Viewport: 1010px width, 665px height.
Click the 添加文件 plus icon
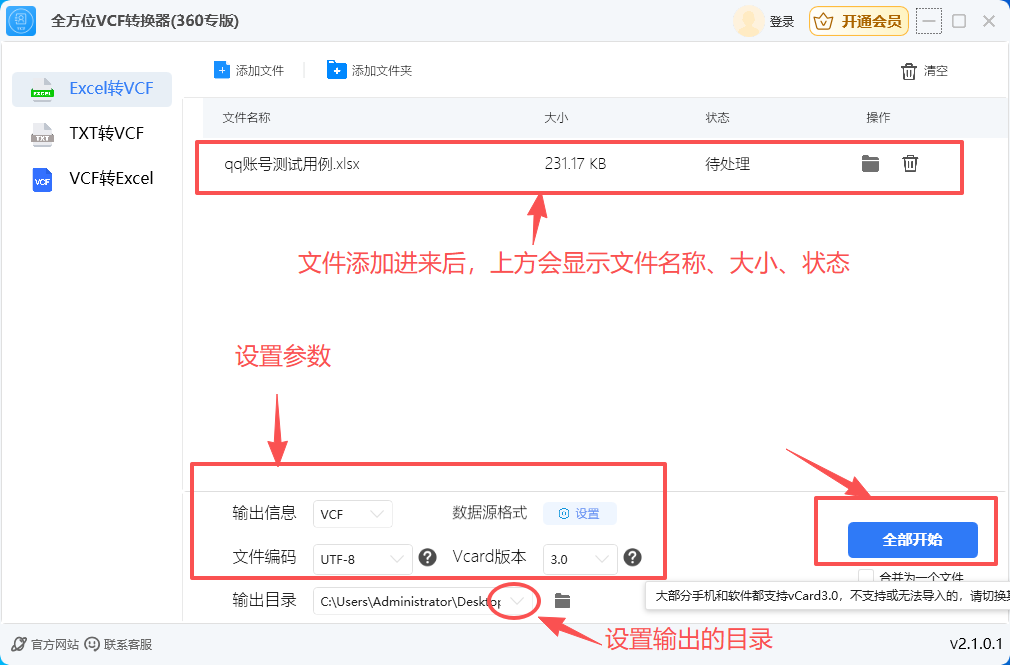pos(221,69)
